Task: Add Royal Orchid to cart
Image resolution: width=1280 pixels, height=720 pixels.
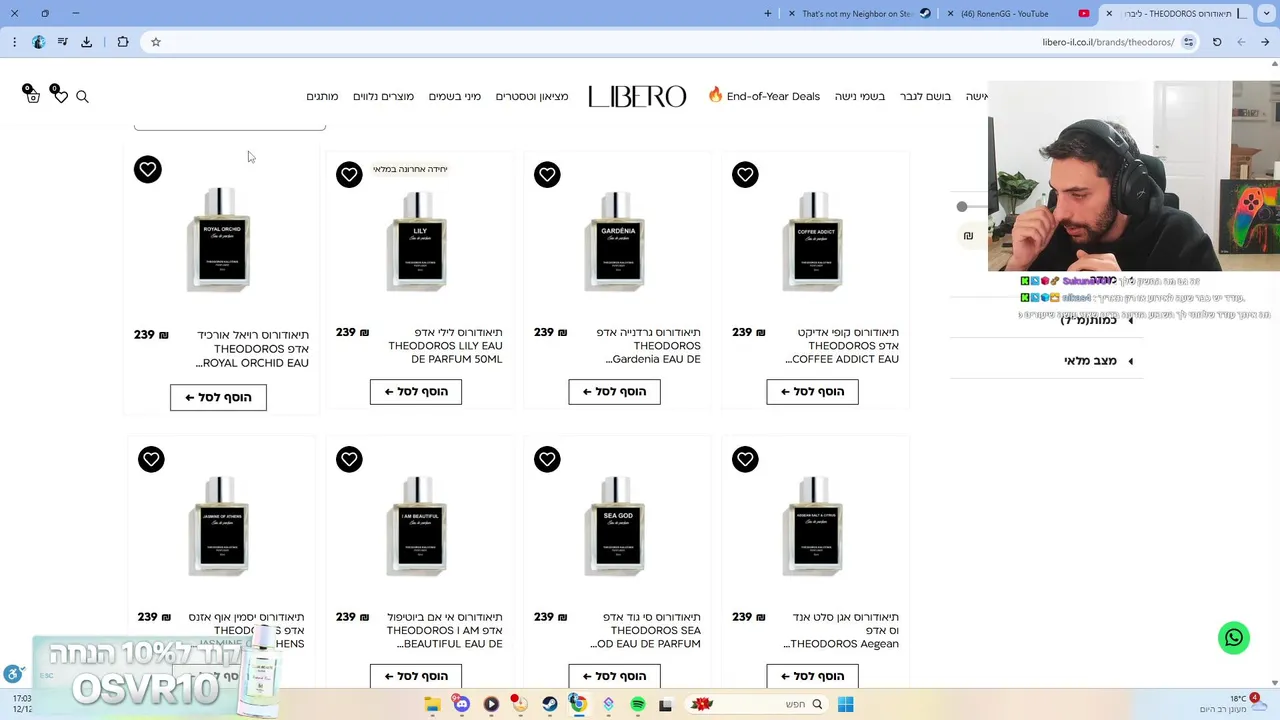Action: pos(218,397)
